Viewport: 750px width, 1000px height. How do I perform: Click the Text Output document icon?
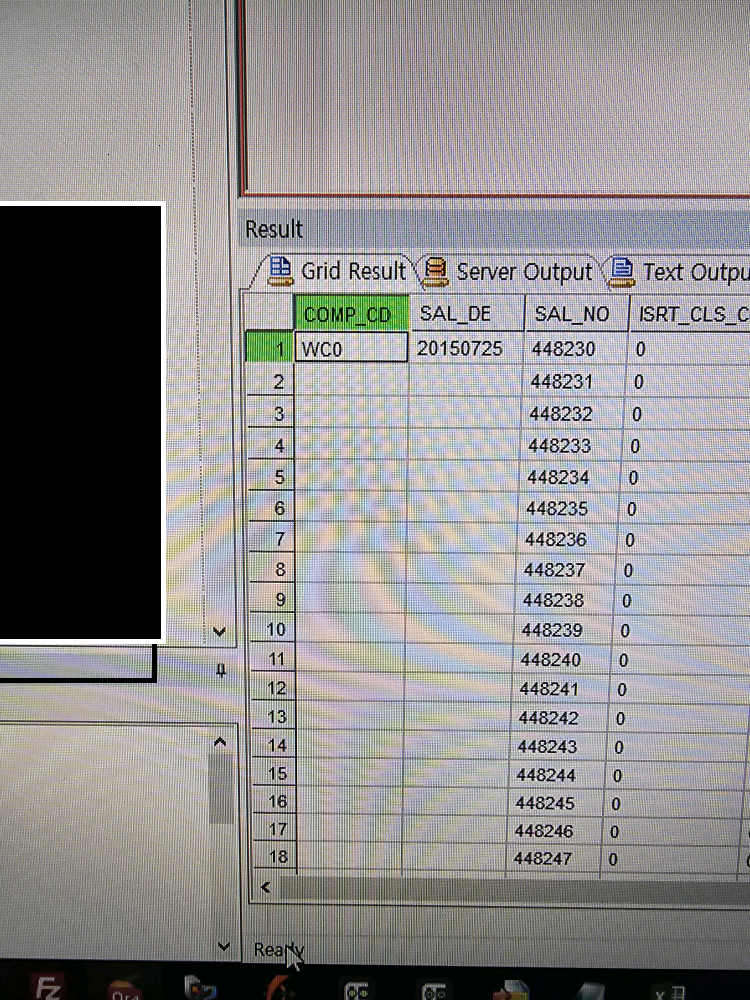click(x=622, y=271)
